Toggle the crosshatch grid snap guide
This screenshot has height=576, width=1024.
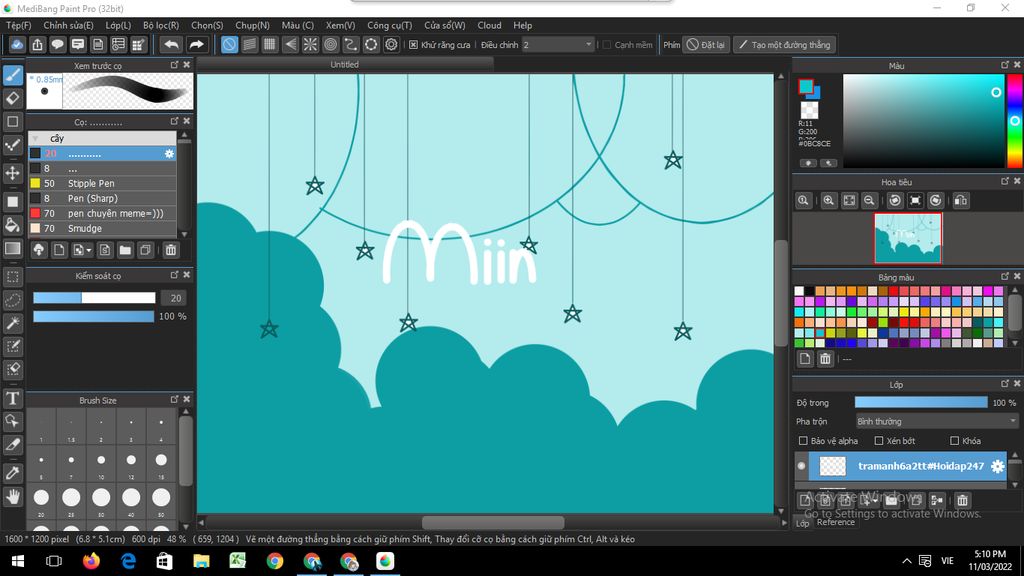point(270,44)
